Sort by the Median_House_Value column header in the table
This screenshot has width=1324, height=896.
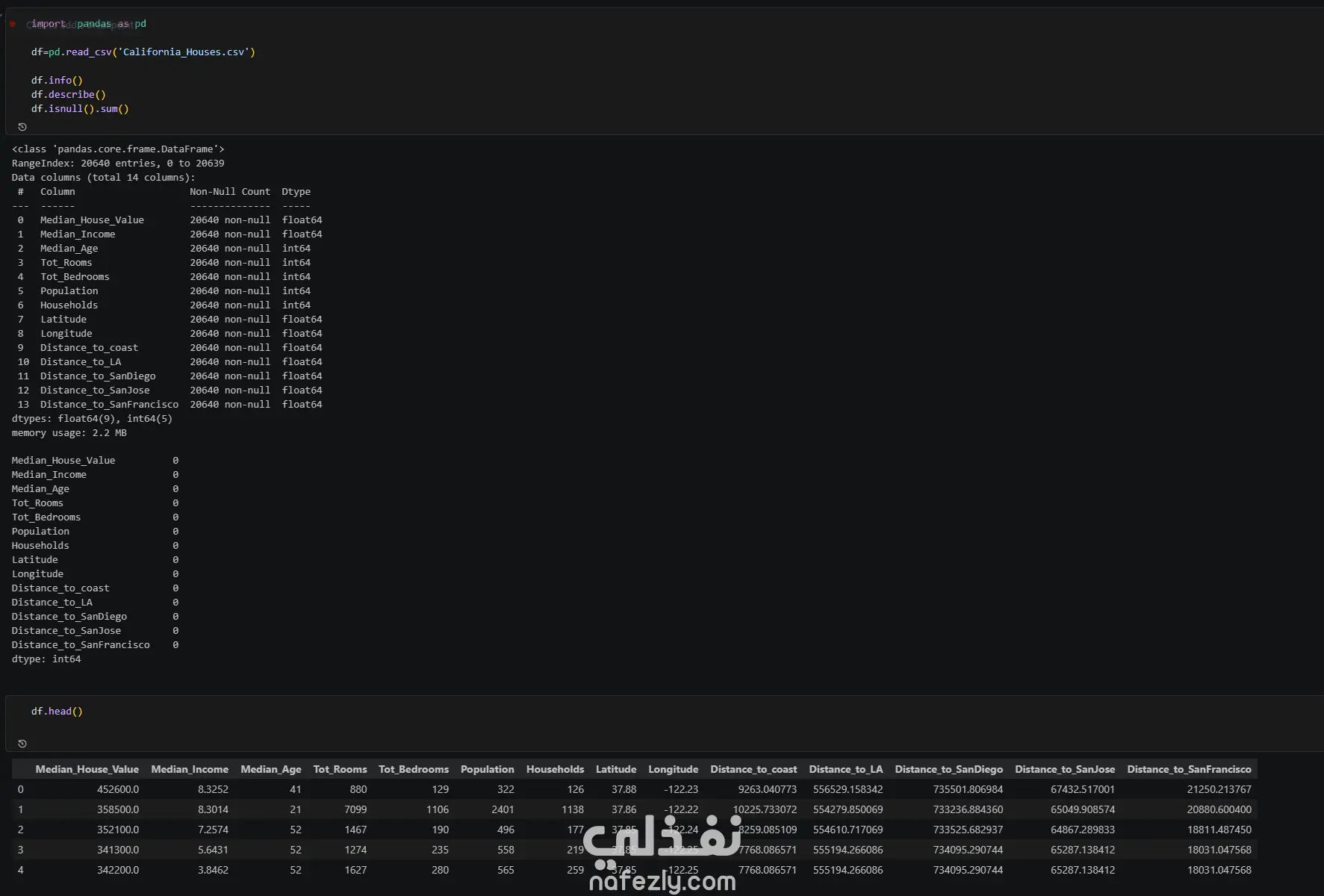[x=87, y=769]
